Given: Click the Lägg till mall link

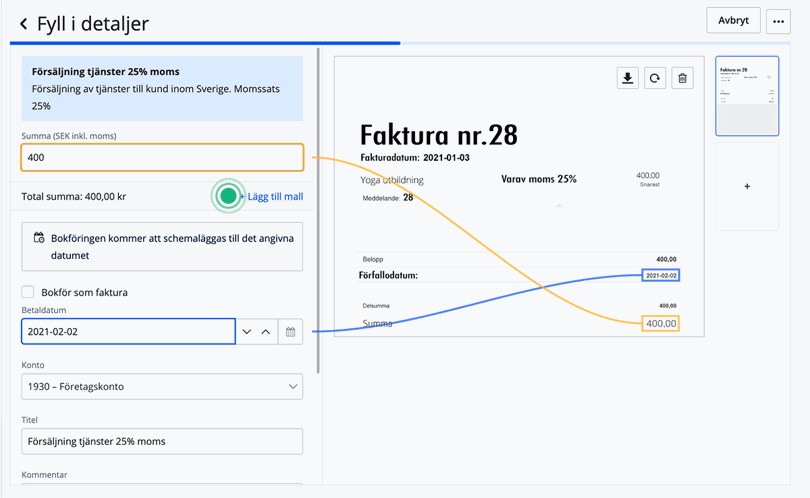Looking at the screenshot, I should (274, 196).
